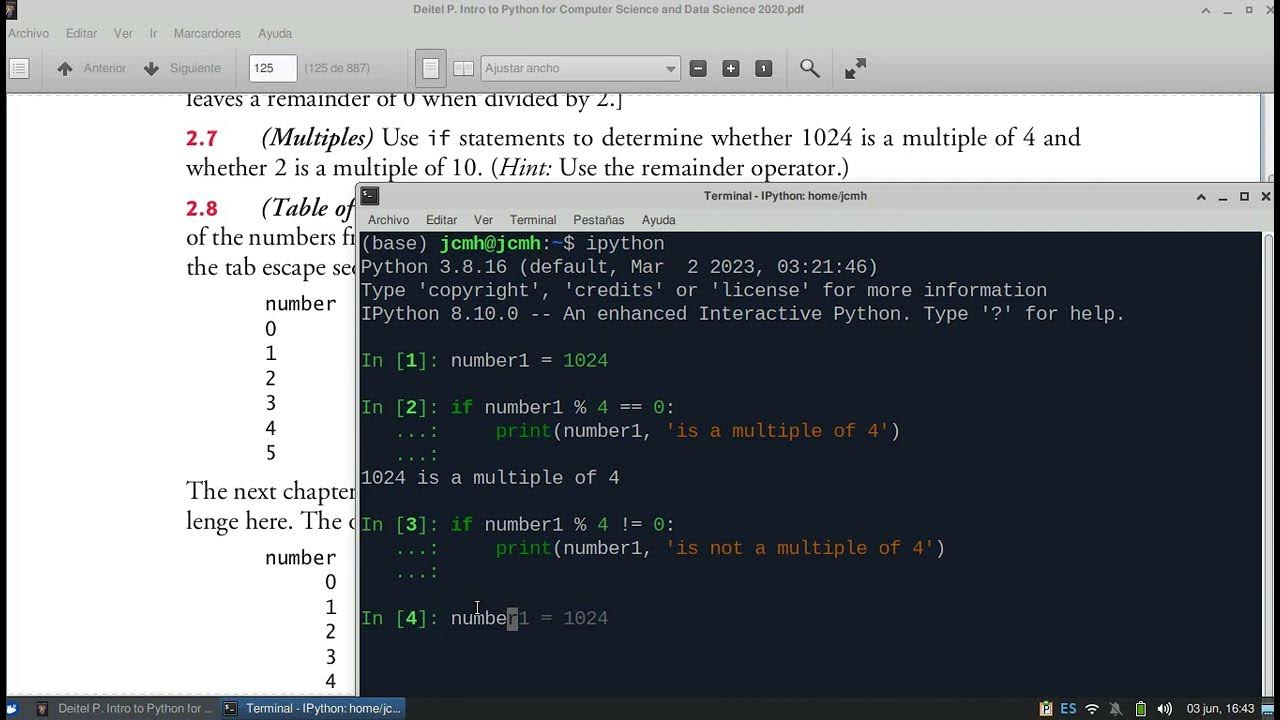Switch to Deitel P. Intro to Python taskbar item

125,708
